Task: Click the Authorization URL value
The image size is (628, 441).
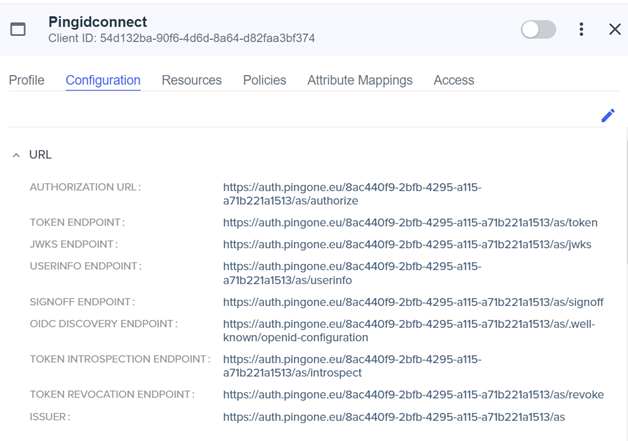Action: click(351, 194)
